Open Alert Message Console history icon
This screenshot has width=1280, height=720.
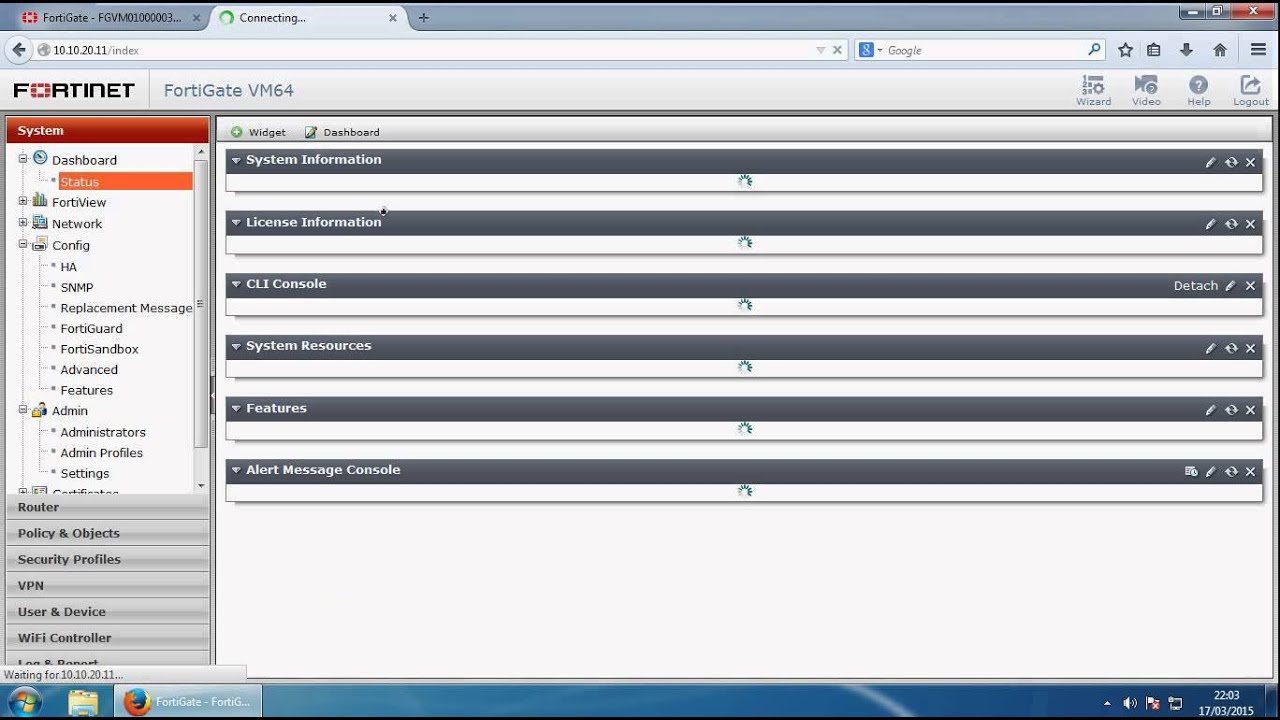tap(1191, 472)
